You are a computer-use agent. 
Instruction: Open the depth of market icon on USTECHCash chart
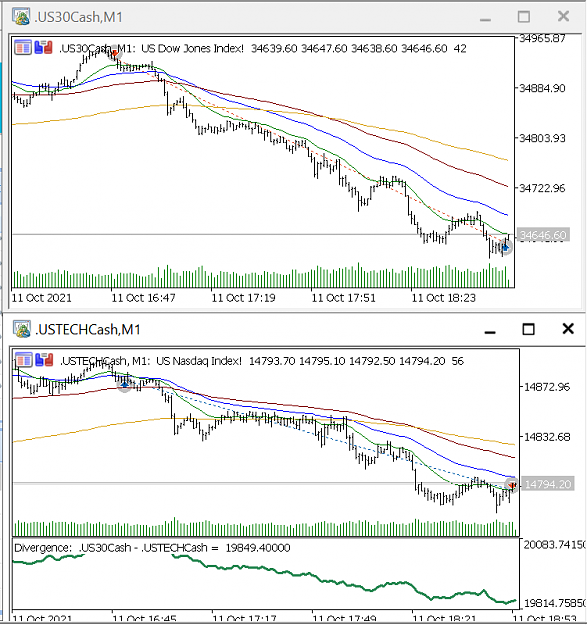(x=24, y=360)
